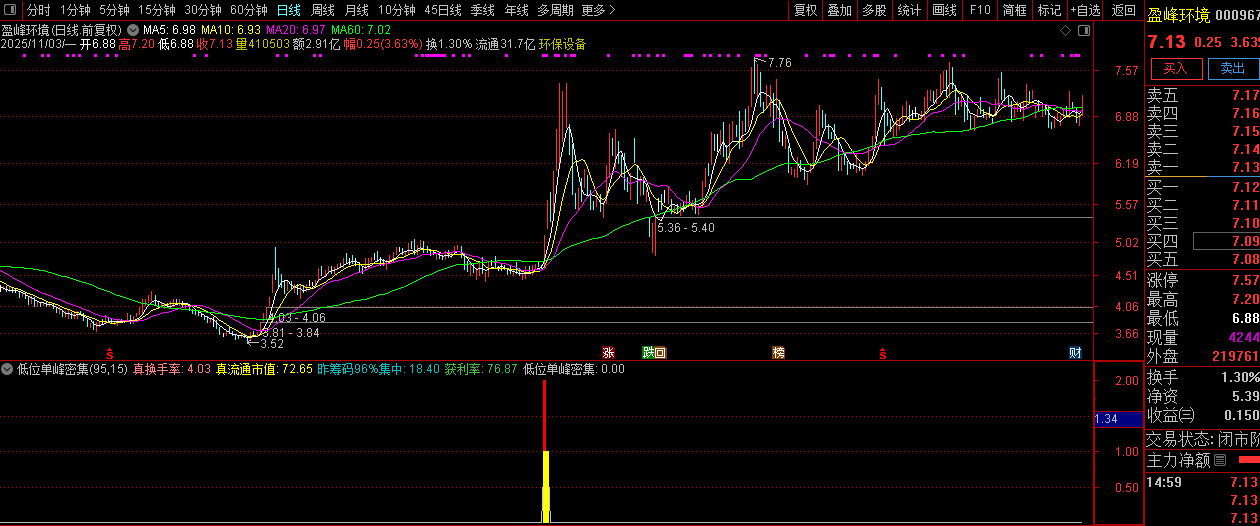Click the 买二 price 7.11 row
Screen dimensions: 1260x526
click(1202, 205)
